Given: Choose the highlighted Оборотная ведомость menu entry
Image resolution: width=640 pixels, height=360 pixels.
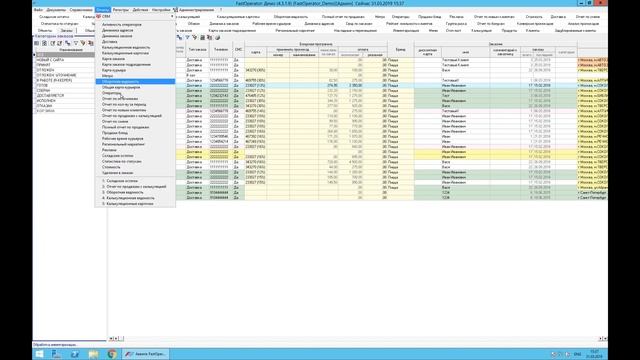Looking at the screenshot, I should pyautogui.click(x=135, y=82).
